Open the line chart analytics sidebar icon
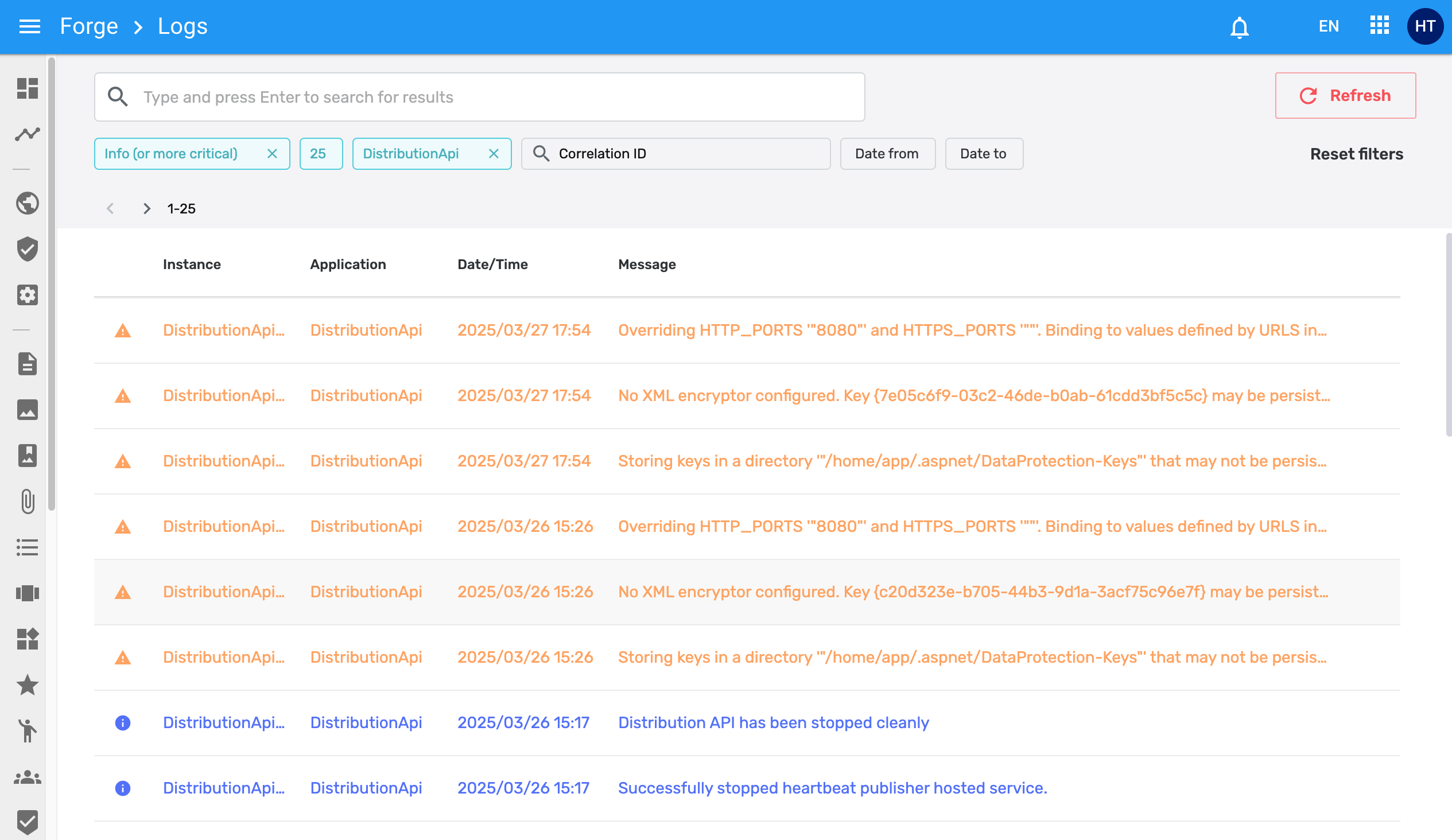Image resolution: width=1452 pixels, height=840 pixels. tap(27, 134)
